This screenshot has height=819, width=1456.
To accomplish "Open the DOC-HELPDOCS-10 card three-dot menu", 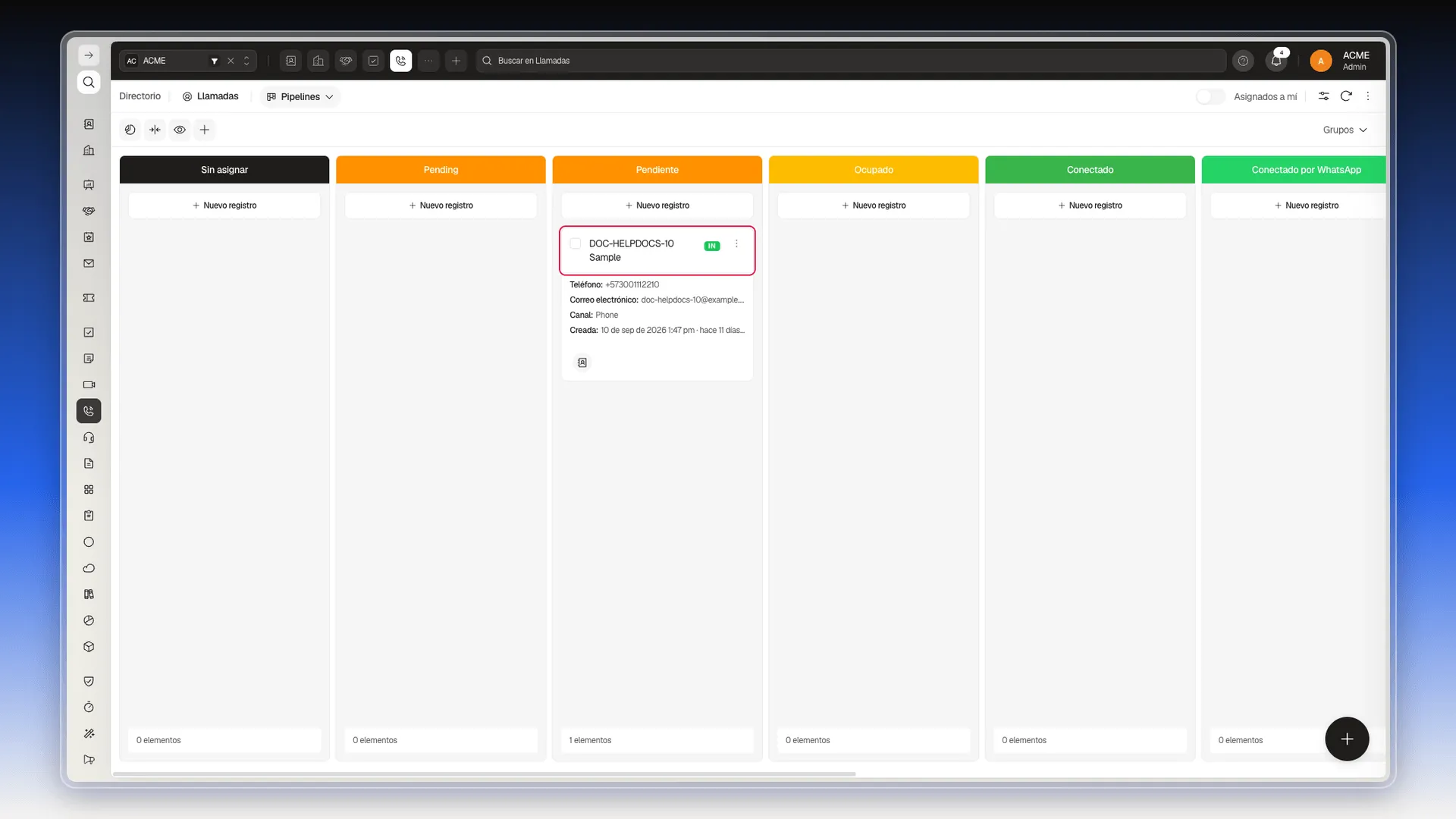I will (736, 243).
